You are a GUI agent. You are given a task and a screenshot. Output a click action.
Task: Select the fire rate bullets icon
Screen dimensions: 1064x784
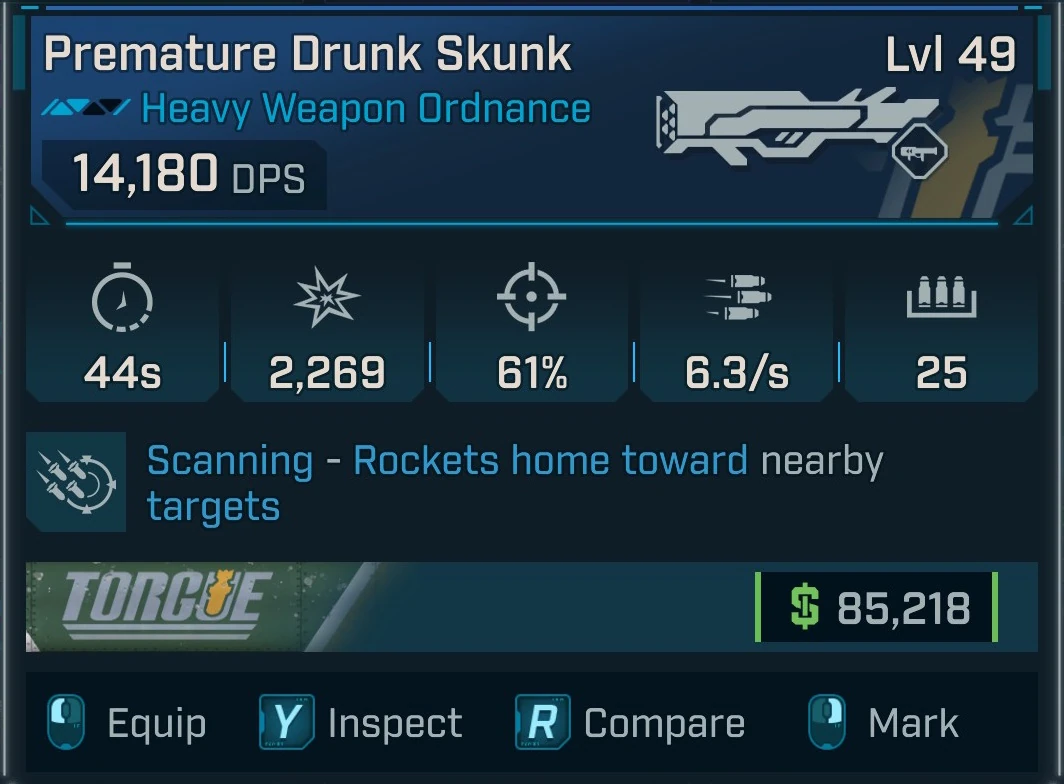(738, 297)
